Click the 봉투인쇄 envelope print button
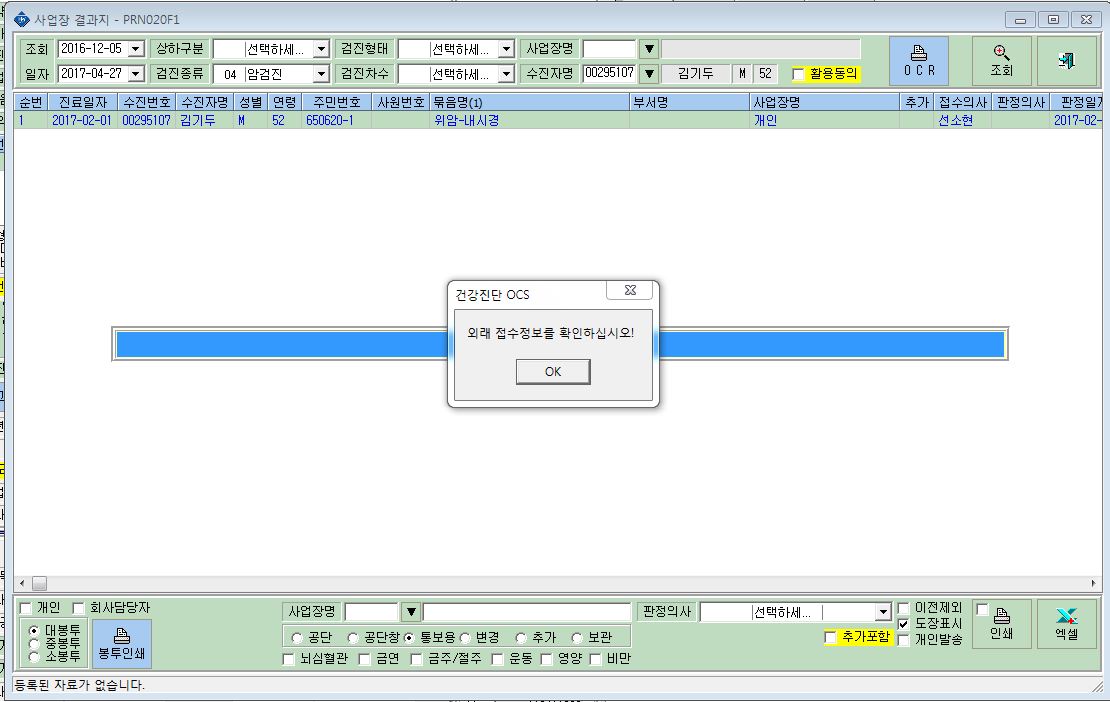This screenshot has width=1110, height=702. pyautogui.click(x=122, y=644)
